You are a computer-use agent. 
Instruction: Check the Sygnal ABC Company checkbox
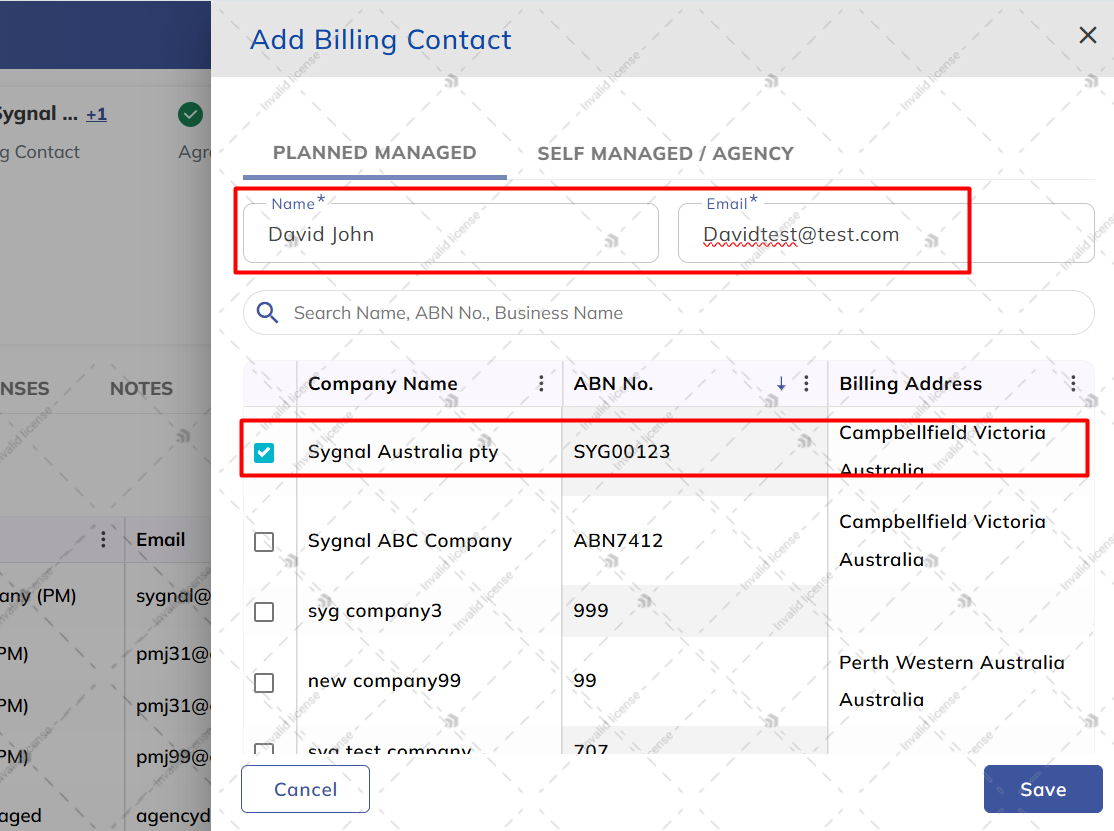click(264, 542)
